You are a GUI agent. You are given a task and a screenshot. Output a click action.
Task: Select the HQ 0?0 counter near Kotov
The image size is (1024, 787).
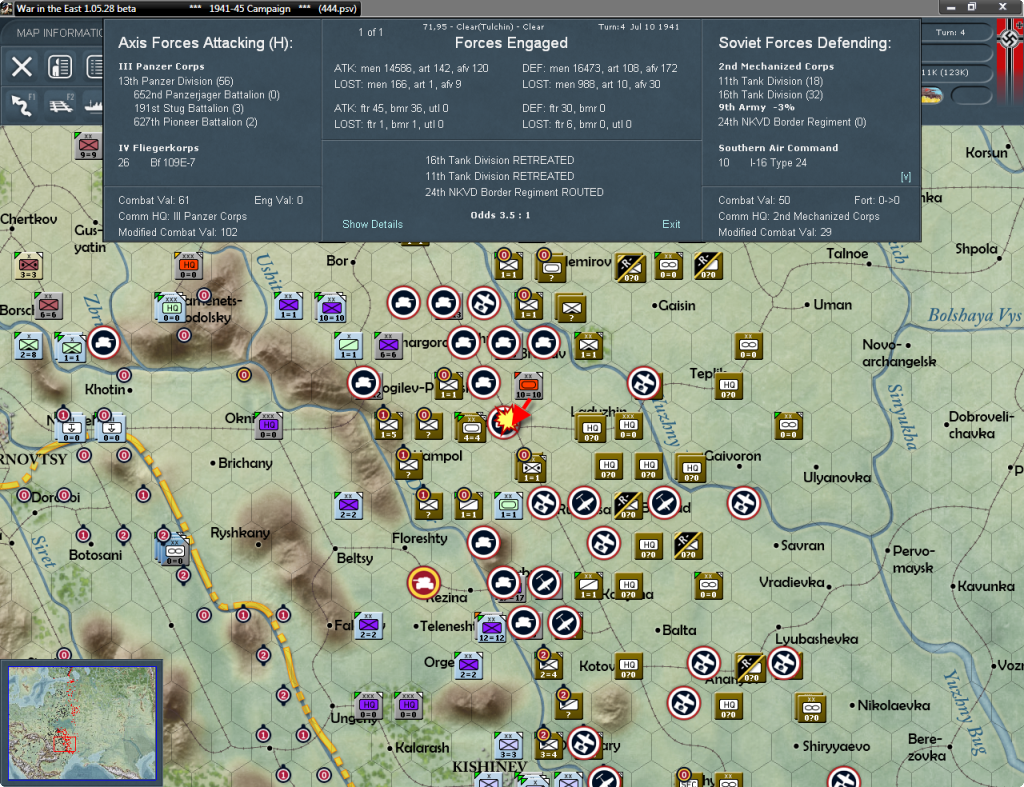tap(629, 667)
